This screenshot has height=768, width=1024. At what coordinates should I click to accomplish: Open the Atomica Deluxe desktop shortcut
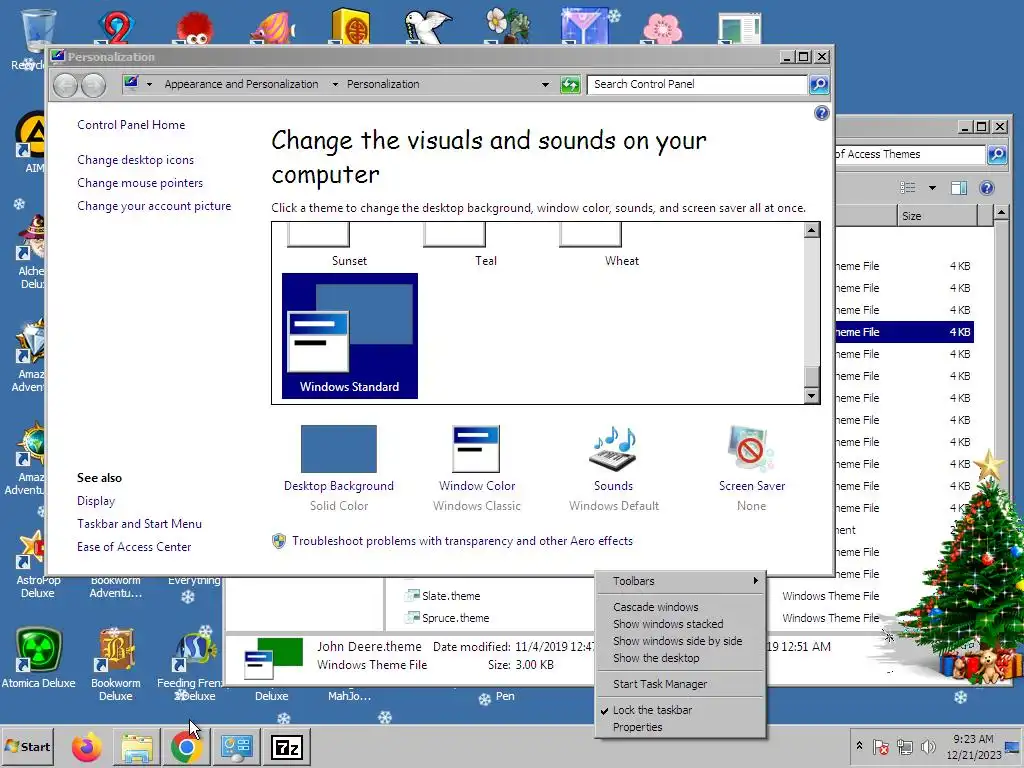38,658
